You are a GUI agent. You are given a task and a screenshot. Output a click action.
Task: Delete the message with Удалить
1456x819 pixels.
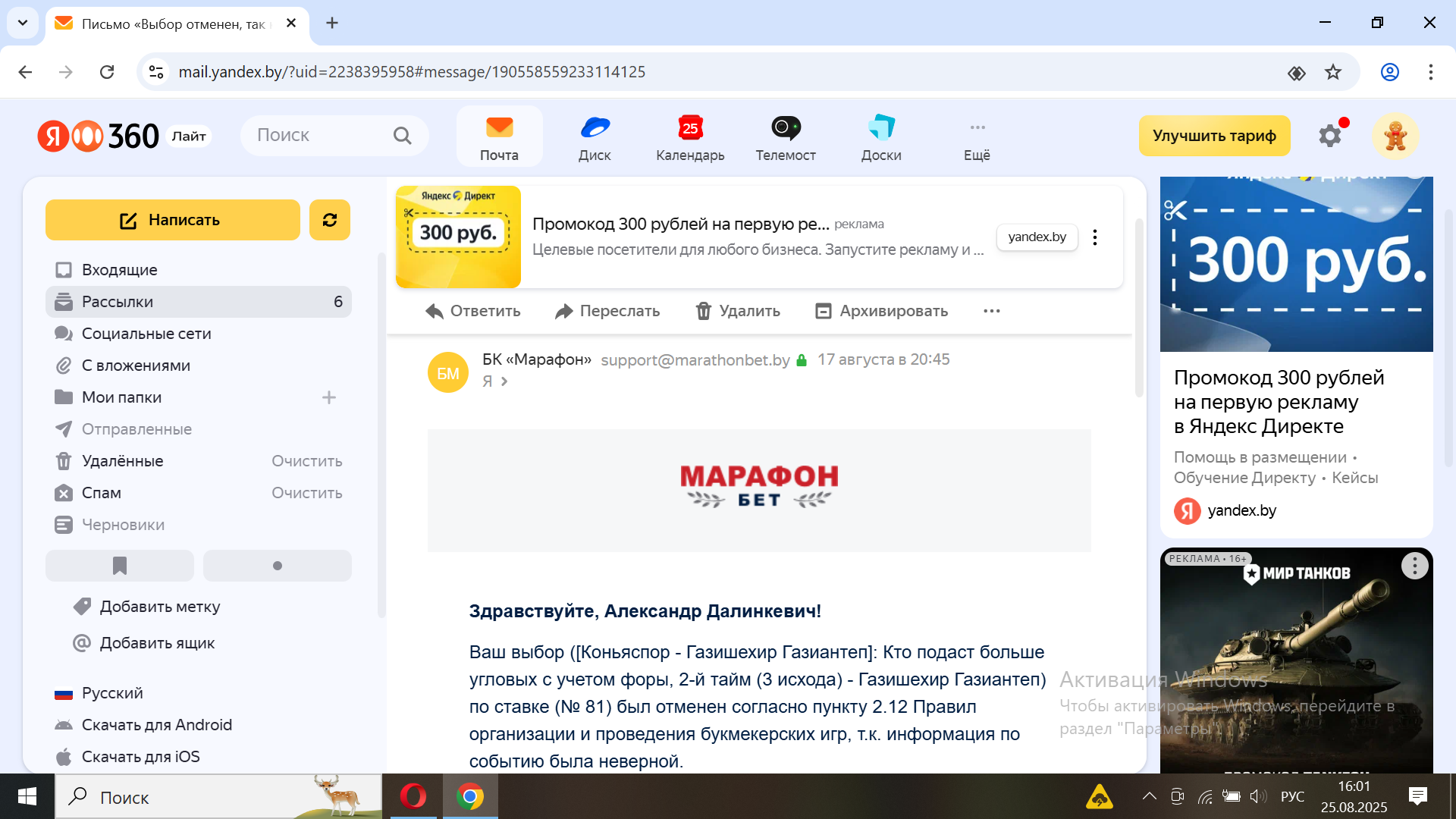pyautogui.click(x=738, y=311)
